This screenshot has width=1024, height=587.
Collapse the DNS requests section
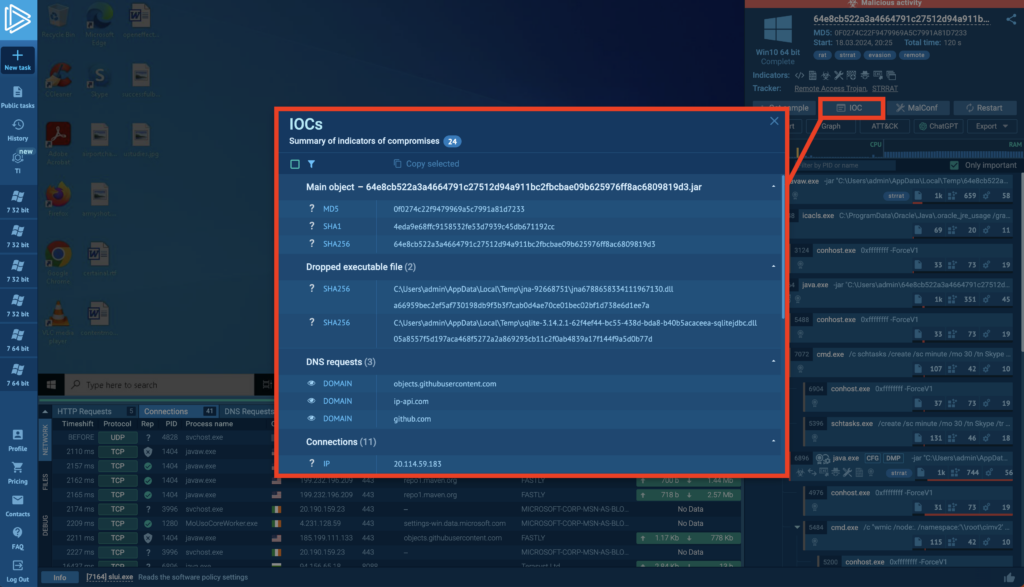pyautogui.click(x=773, y=361)
